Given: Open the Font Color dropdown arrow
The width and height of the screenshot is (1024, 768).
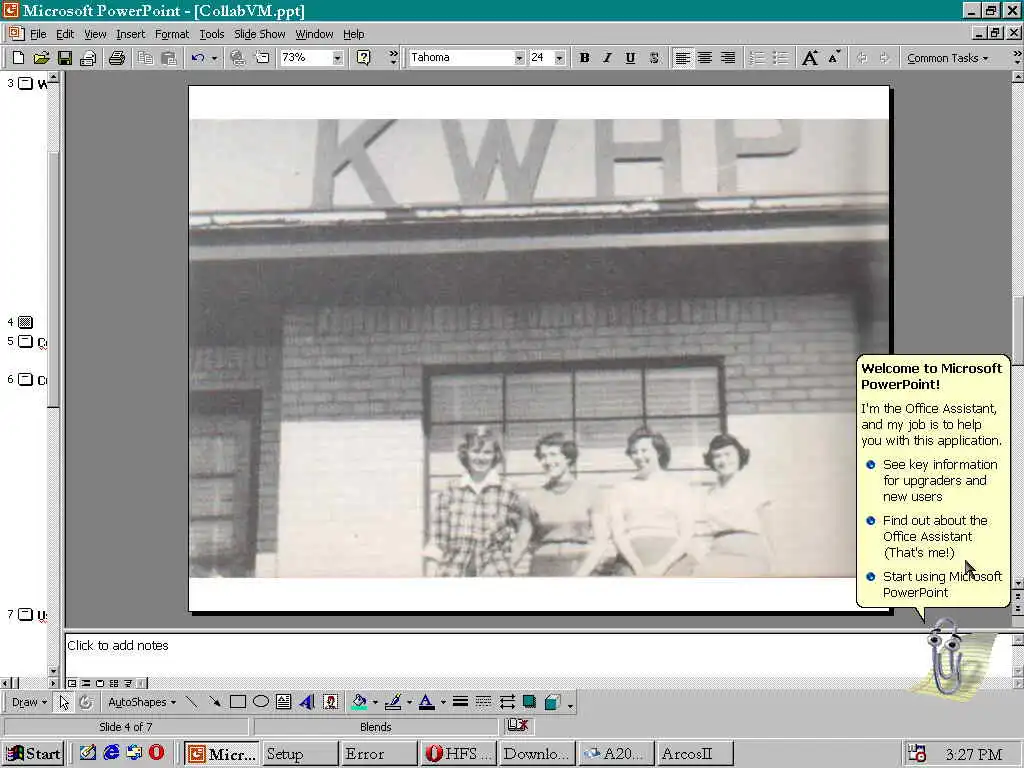Looking at the screenshot, I should click(443, 702).
